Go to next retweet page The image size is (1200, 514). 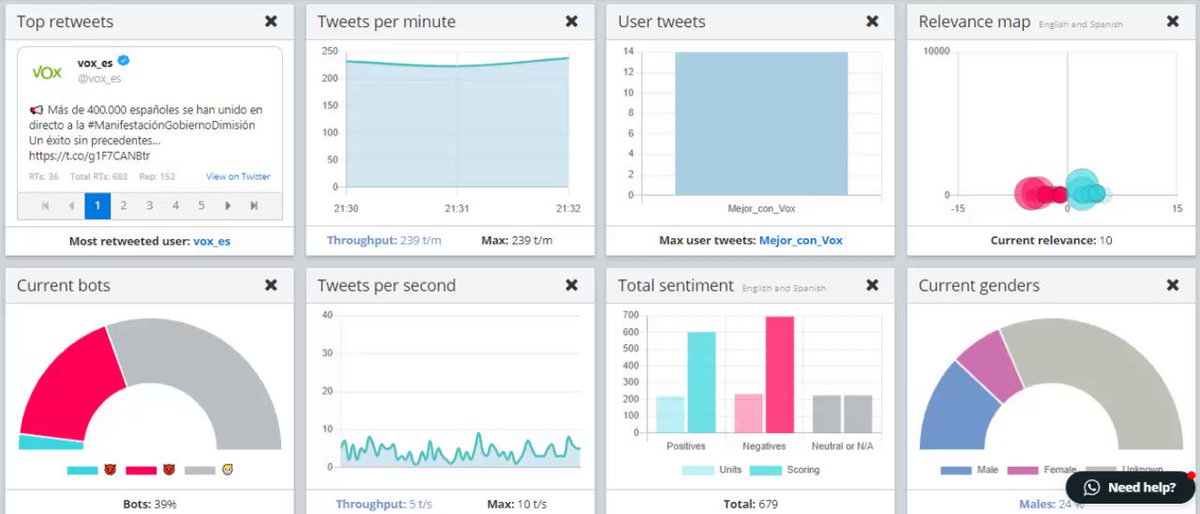coord(228,205)
